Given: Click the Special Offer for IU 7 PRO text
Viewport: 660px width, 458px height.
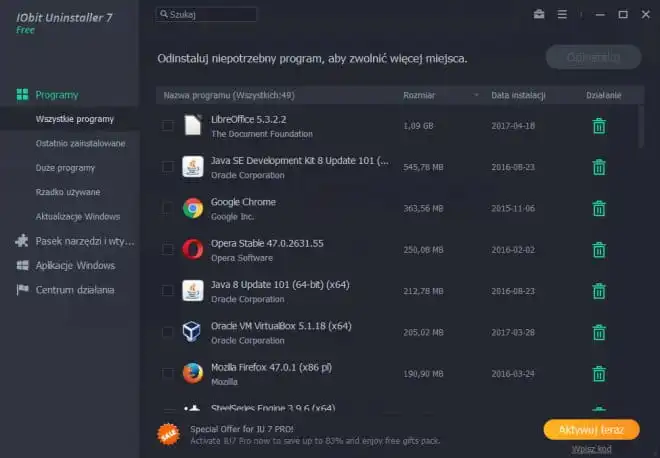Looking at the screenshot, I should pyautogui.click(x=242, y=429).
